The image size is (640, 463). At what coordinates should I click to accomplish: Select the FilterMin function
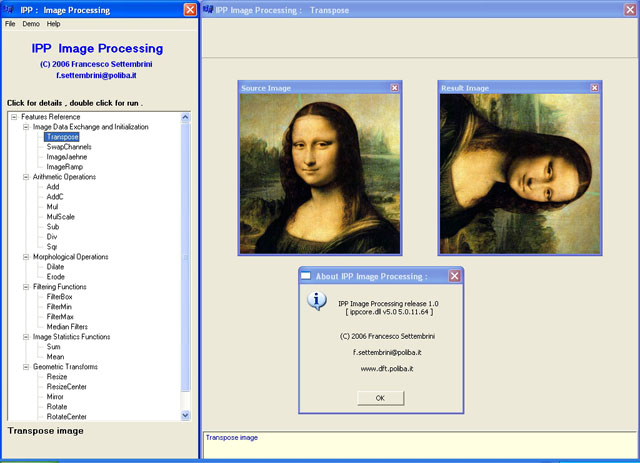pyautogui.click(x=59, y=307)
